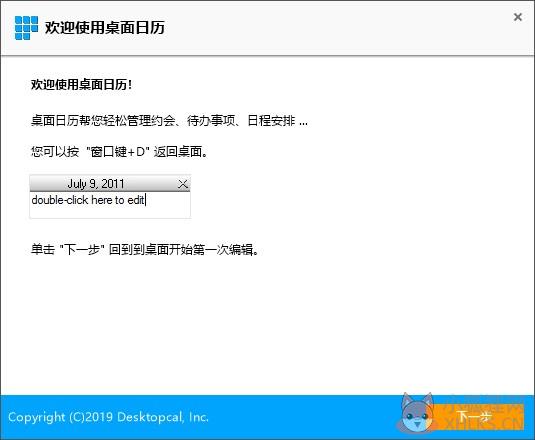Click the line mentioning 待办事项、日程安排

[169, 121]
